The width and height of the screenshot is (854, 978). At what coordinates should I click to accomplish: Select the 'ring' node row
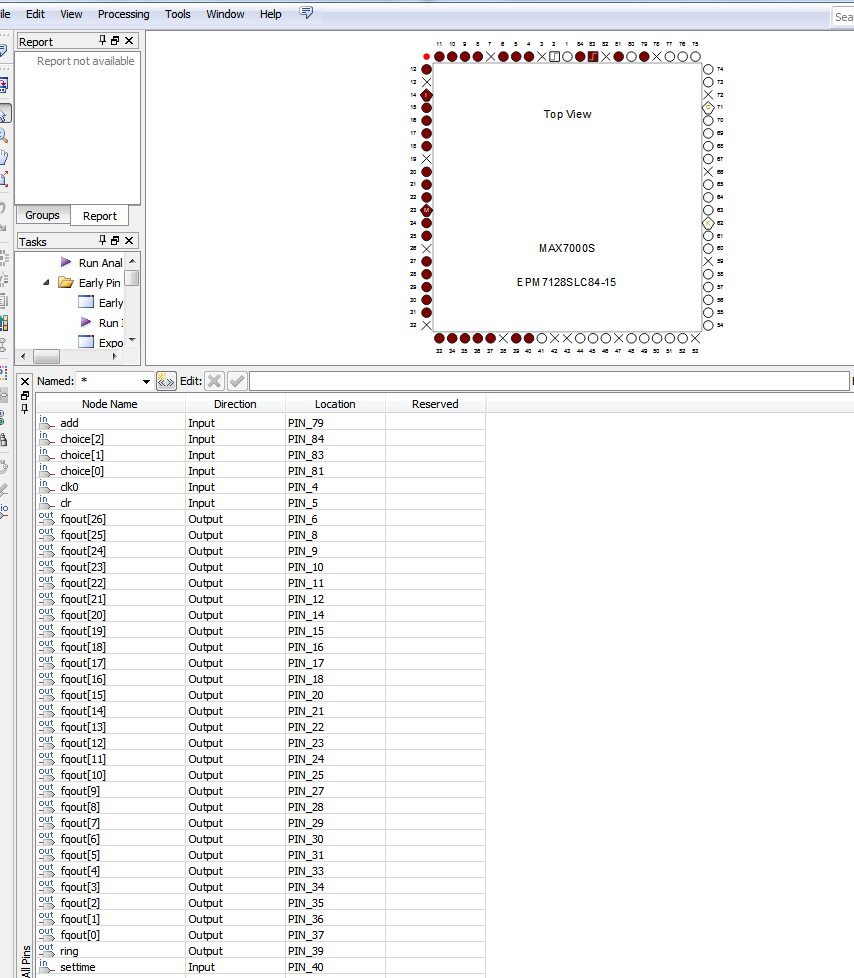[x=261, y=951]
